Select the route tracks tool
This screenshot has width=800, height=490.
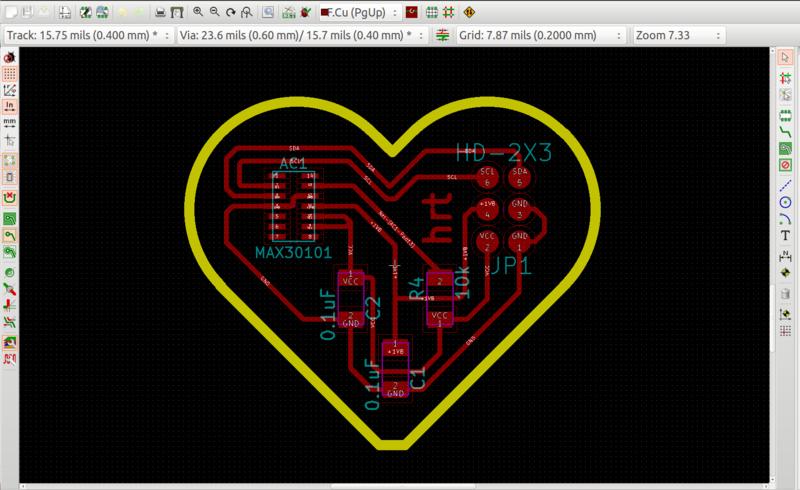[786, 132]
